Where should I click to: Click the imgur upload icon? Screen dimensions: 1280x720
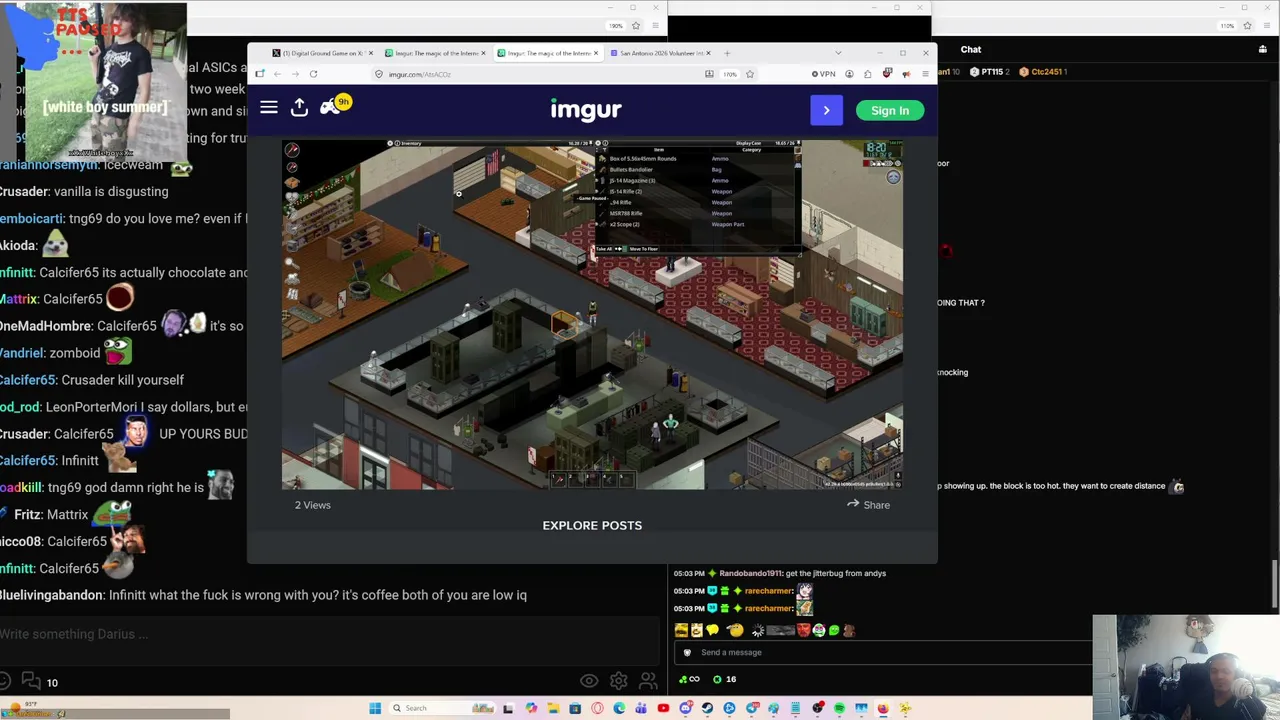tap(299, 107)
